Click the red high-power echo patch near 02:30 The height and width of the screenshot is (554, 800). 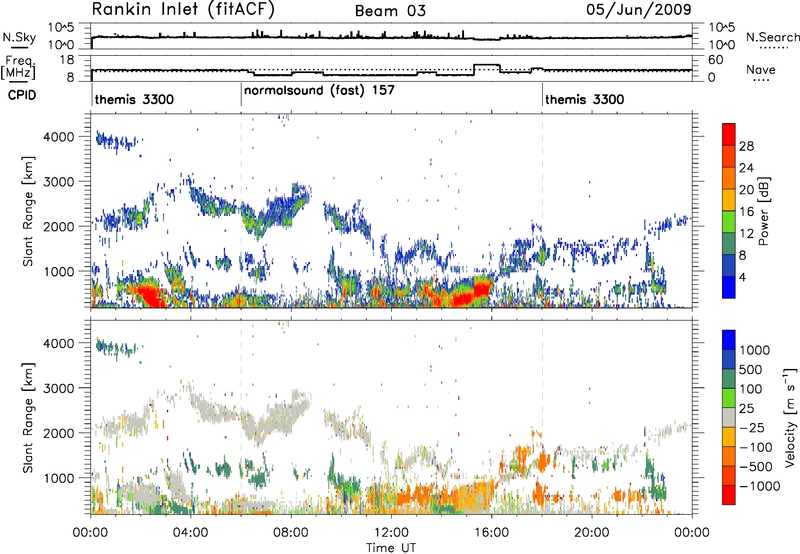151,295
